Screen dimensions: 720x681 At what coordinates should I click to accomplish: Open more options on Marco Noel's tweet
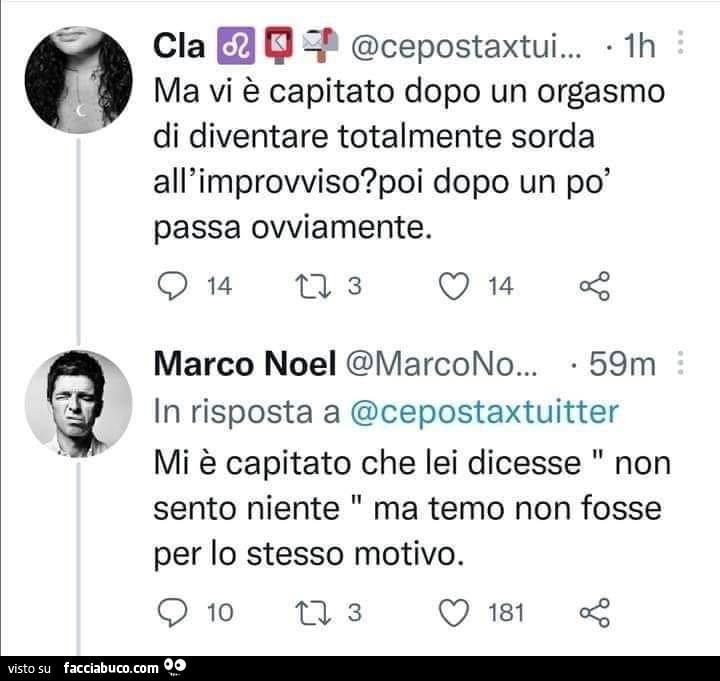(x=680, y=364)
